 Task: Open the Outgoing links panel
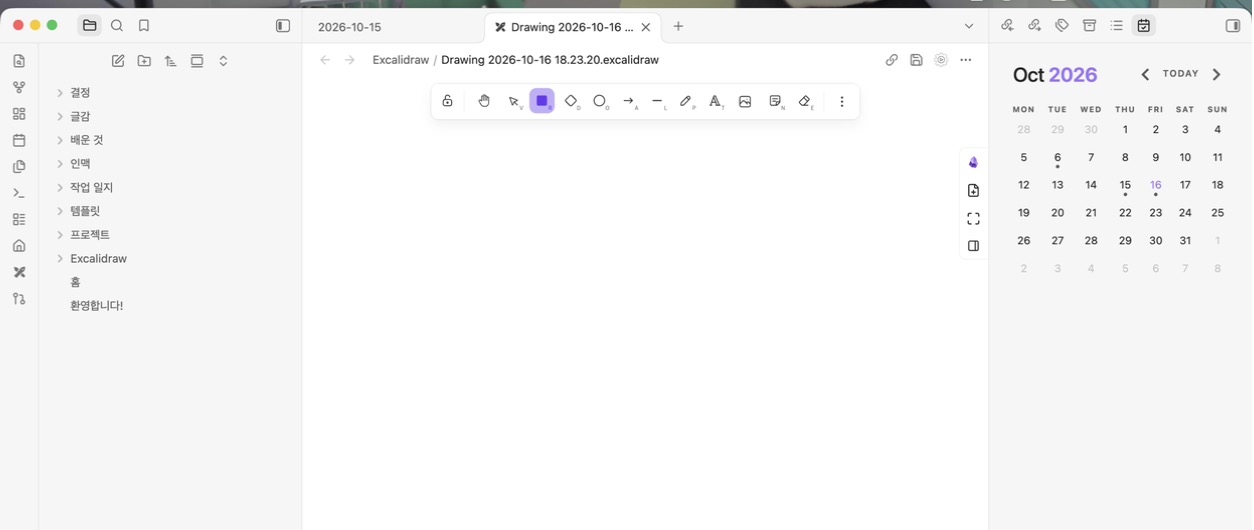coord(1035,26)
